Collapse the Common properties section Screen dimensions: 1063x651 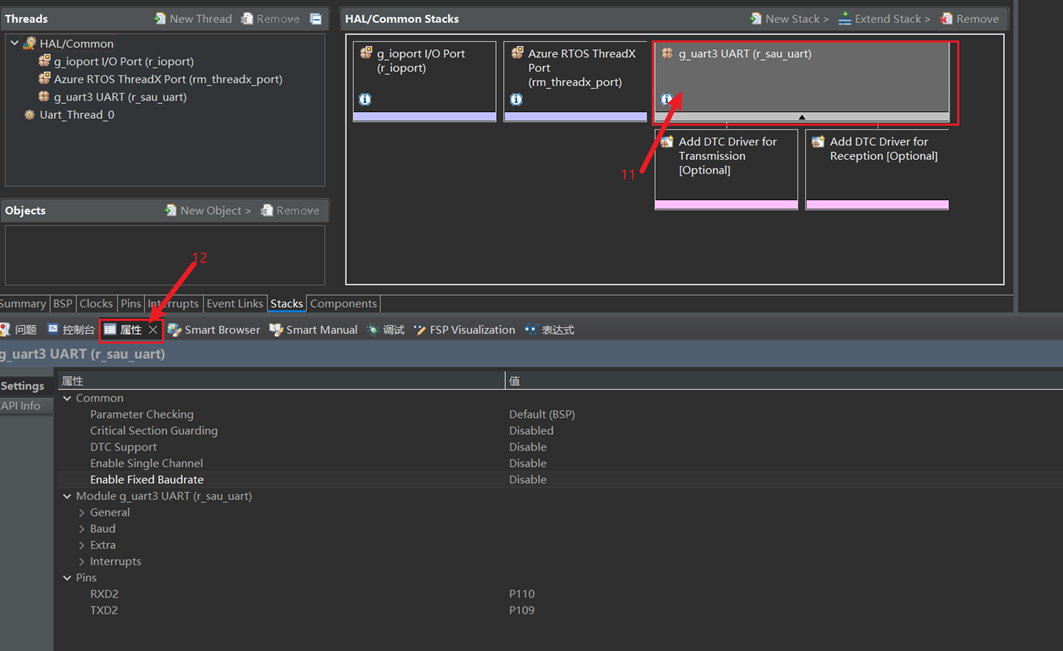(x=67, y=398)
